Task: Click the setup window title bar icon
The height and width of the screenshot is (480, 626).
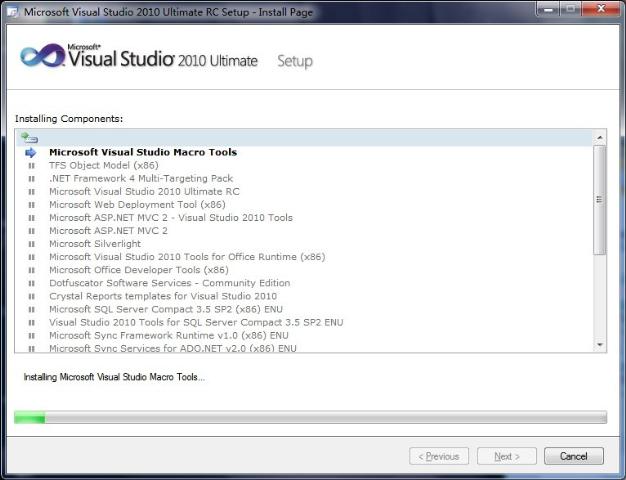Action: click(13, 12)
